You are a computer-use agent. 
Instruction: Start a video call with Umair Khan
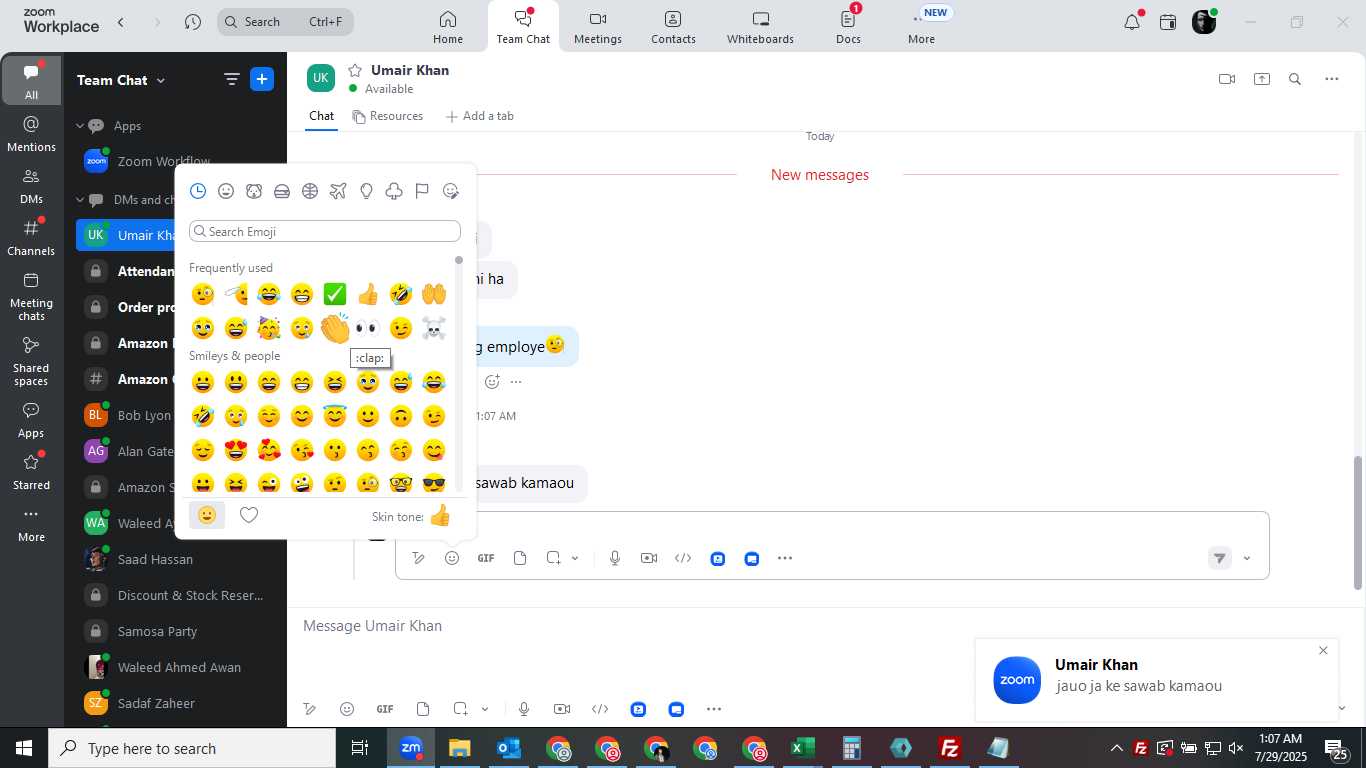[1227, 79]
